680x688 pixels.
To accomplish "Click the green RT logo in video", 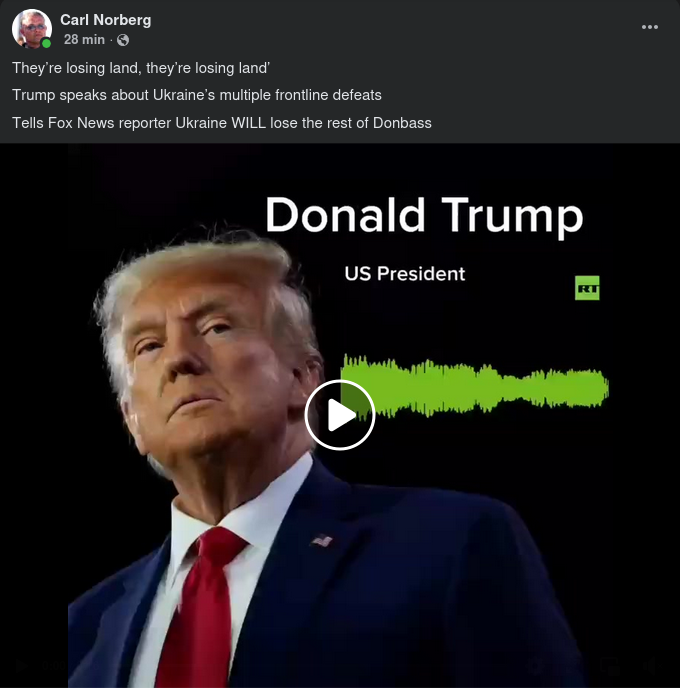I will pyautogui.click(x=587, y=288).
